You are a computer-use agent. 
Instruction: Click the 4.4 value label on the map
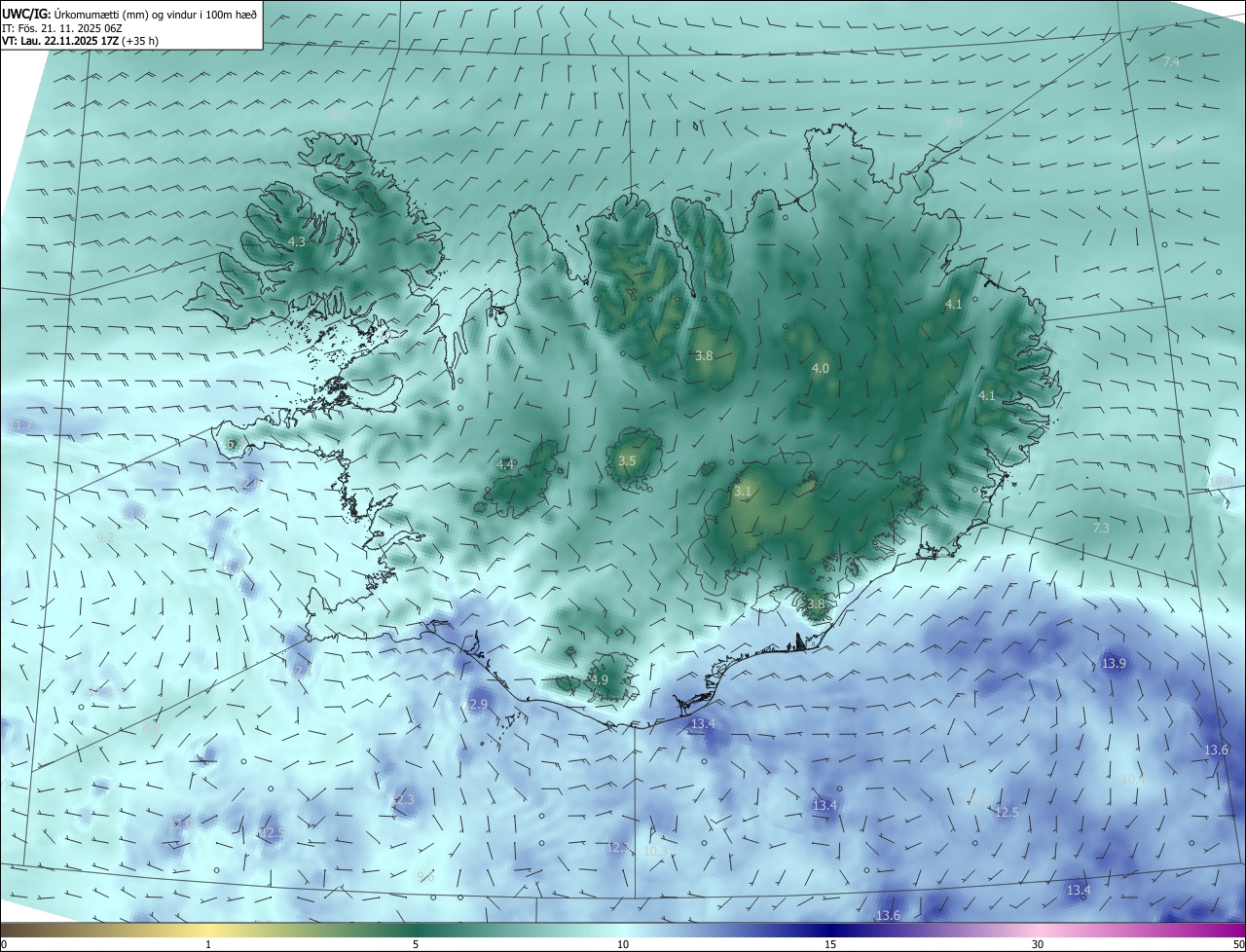coord(505,465)
